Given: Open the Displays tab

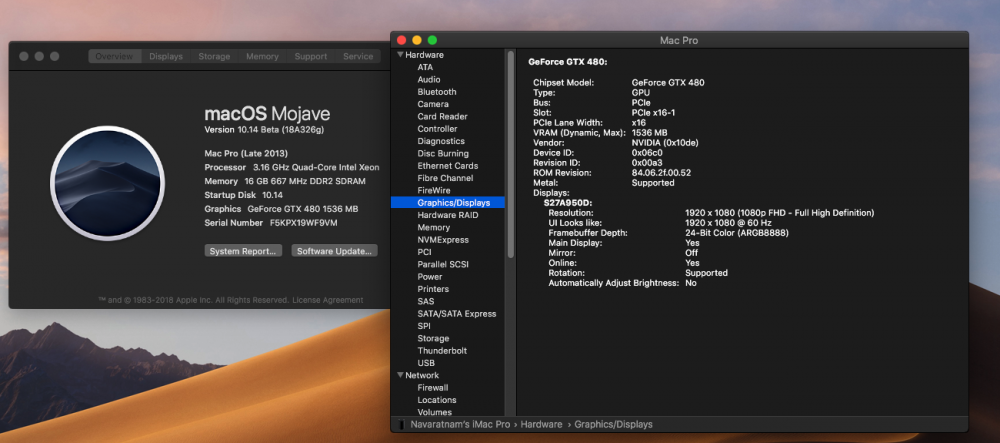Looking at the screenshot, I should click(166, 57).
